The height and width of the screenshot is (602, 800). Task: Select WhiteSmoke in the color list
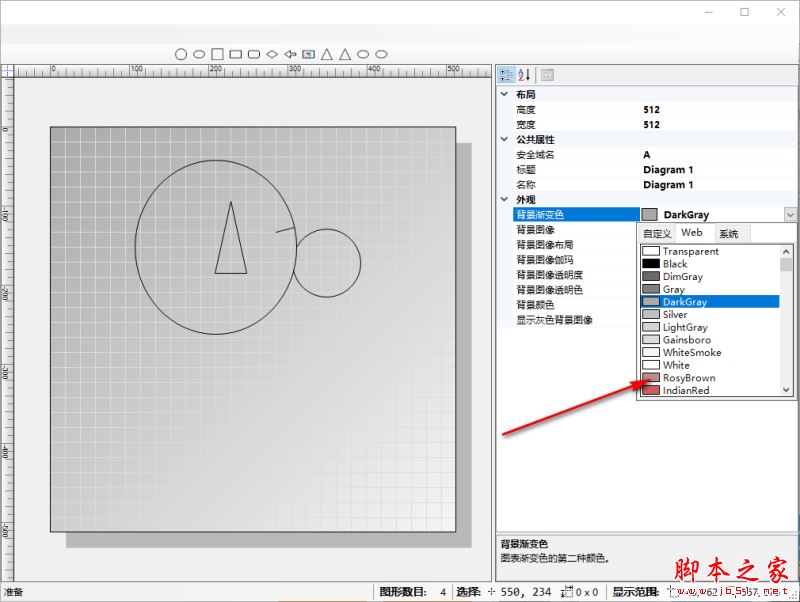(x=710, y=353)
